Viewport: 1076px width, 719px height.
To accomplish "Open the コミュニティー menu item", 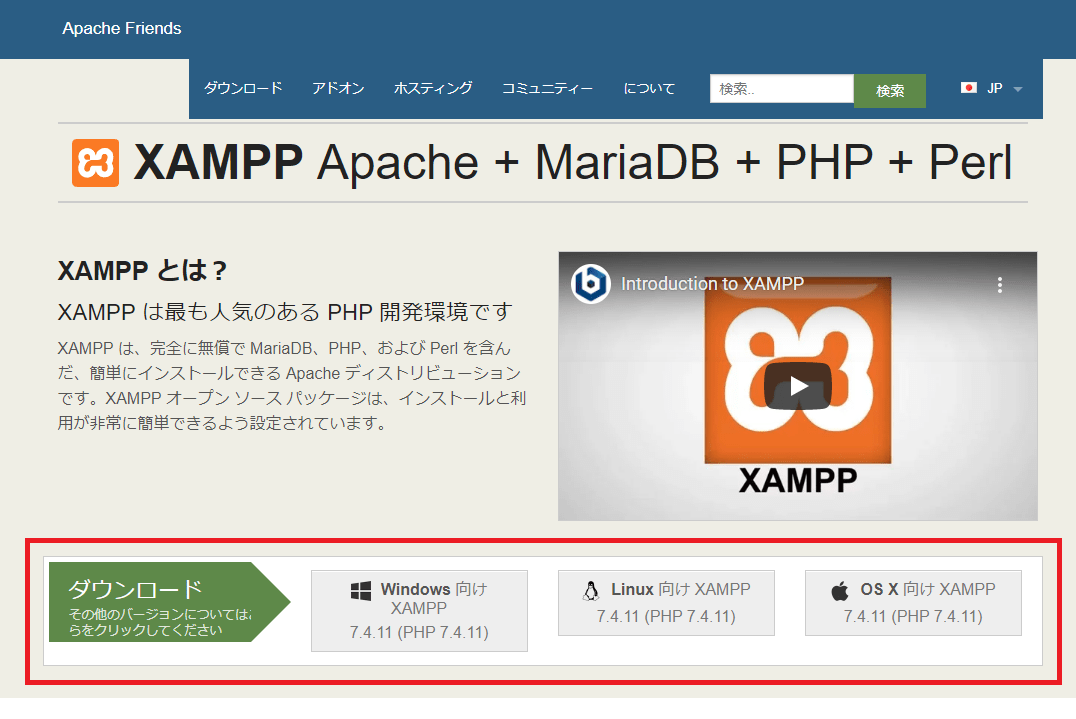I will click(547, 88).
